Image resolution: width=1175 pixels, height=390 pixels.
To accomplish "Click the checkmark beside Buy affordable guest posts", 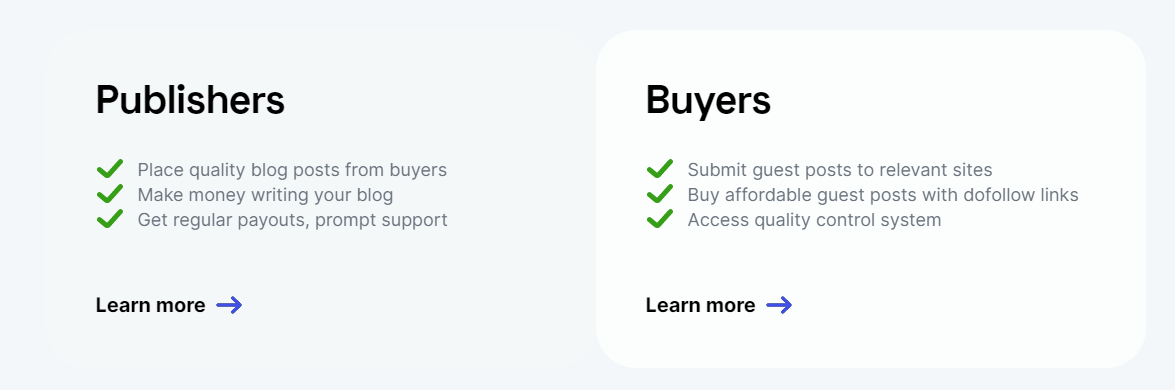I will coord(659,194).
